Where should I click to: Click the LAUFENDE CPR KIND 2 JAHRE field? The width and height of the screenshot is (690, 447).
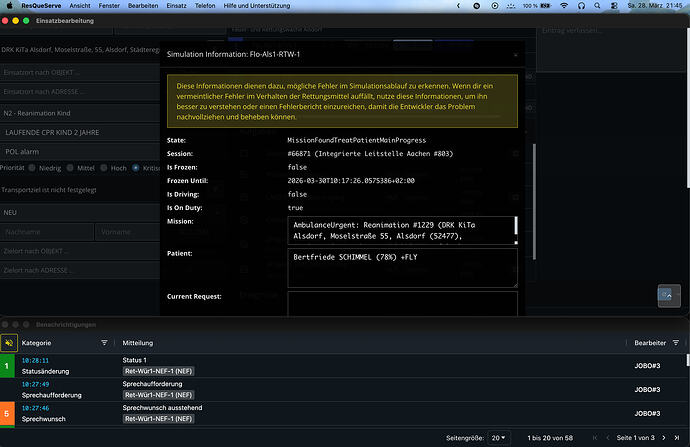(x=80, y=132)
